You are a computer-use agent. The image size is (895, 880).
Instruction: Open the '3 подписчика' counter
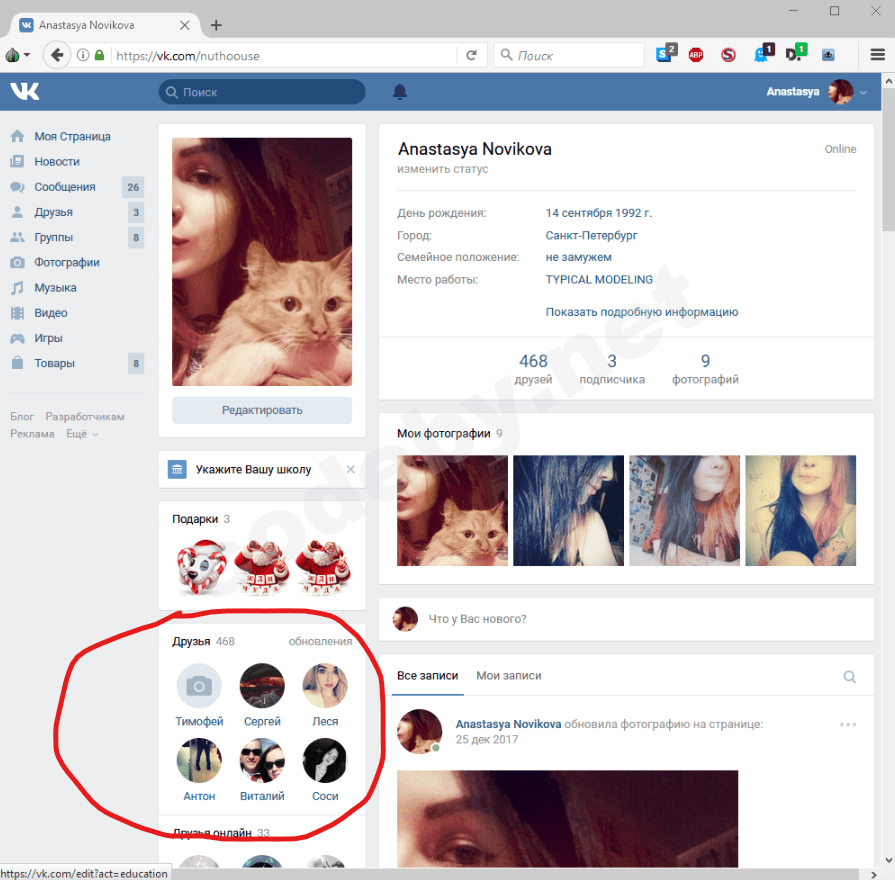(x=612, y=369)
